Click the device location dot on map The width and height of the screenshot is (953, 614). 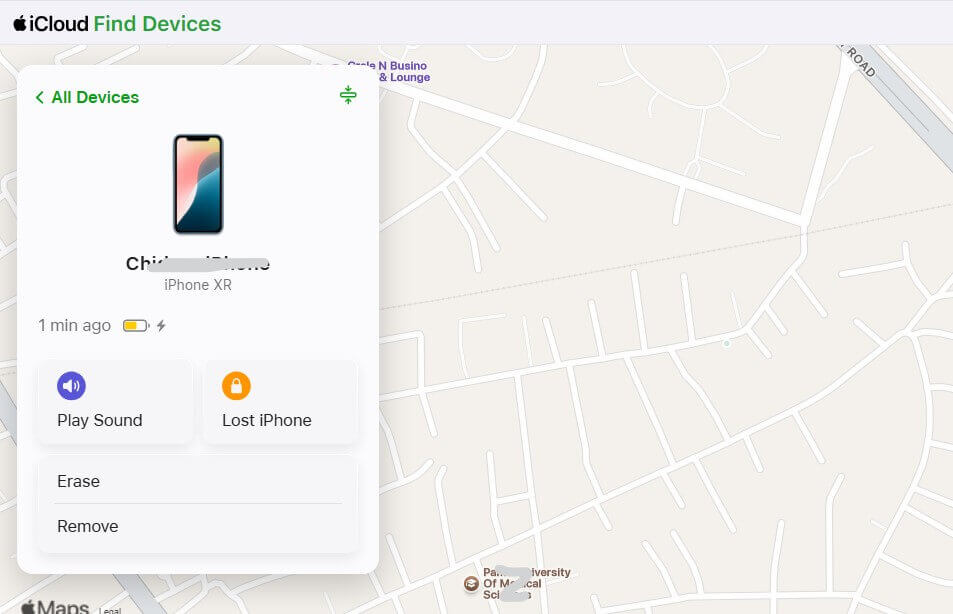pyautogui.click(x=726, y=343)
